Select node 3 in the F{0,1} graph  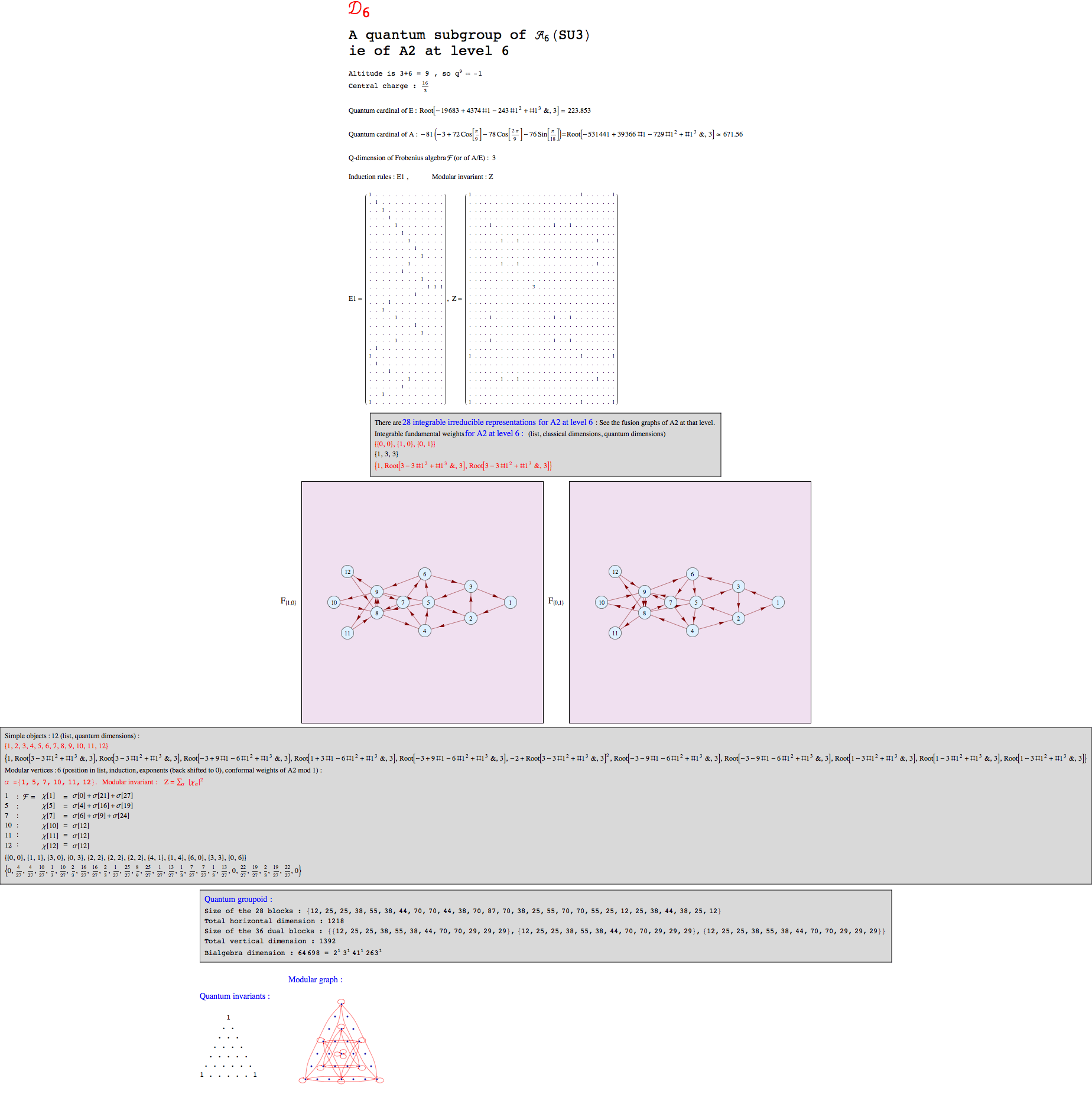coord(739,586)
